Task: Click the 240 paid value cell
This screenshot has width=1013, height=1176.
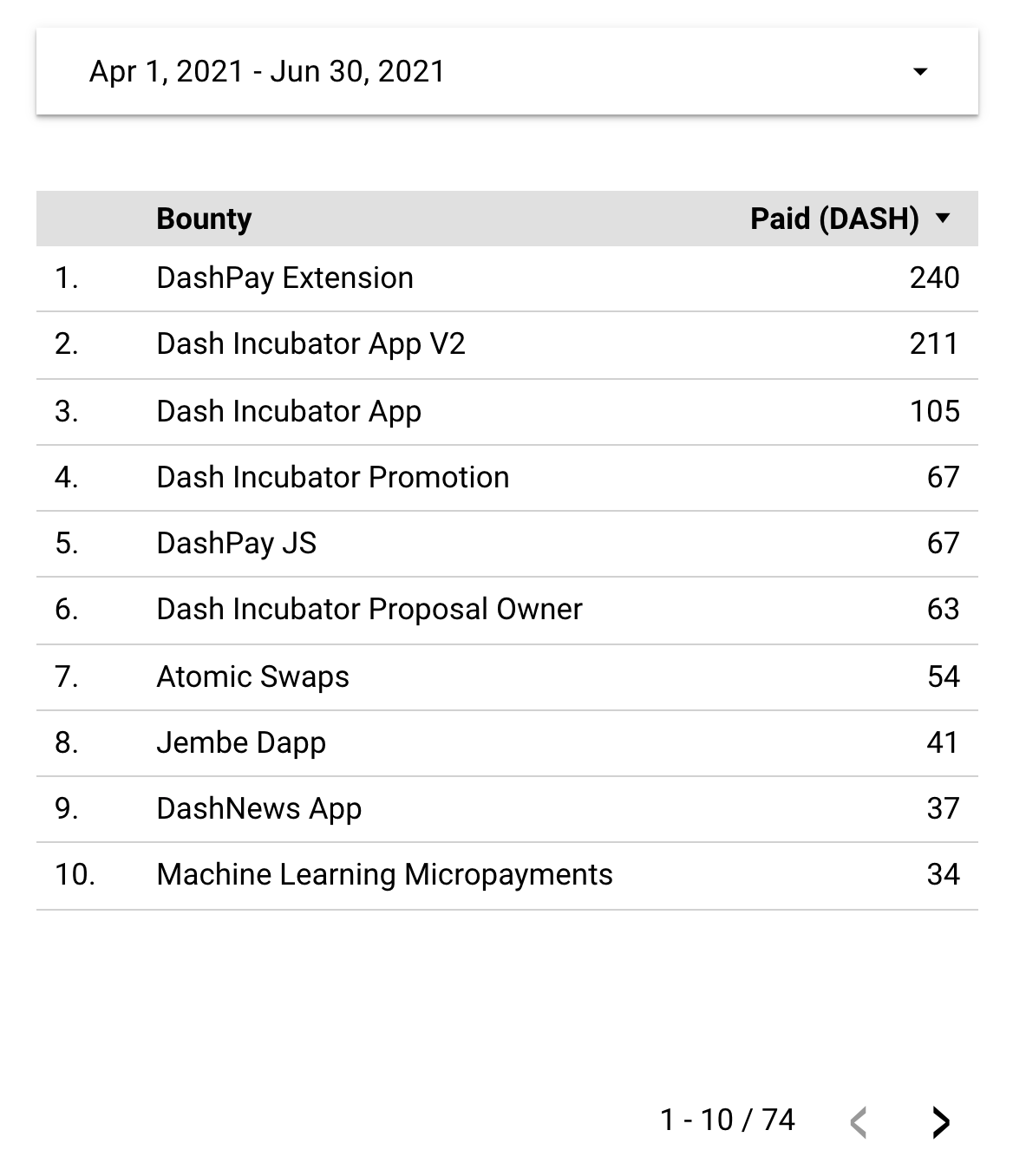Action: (934, 278)
